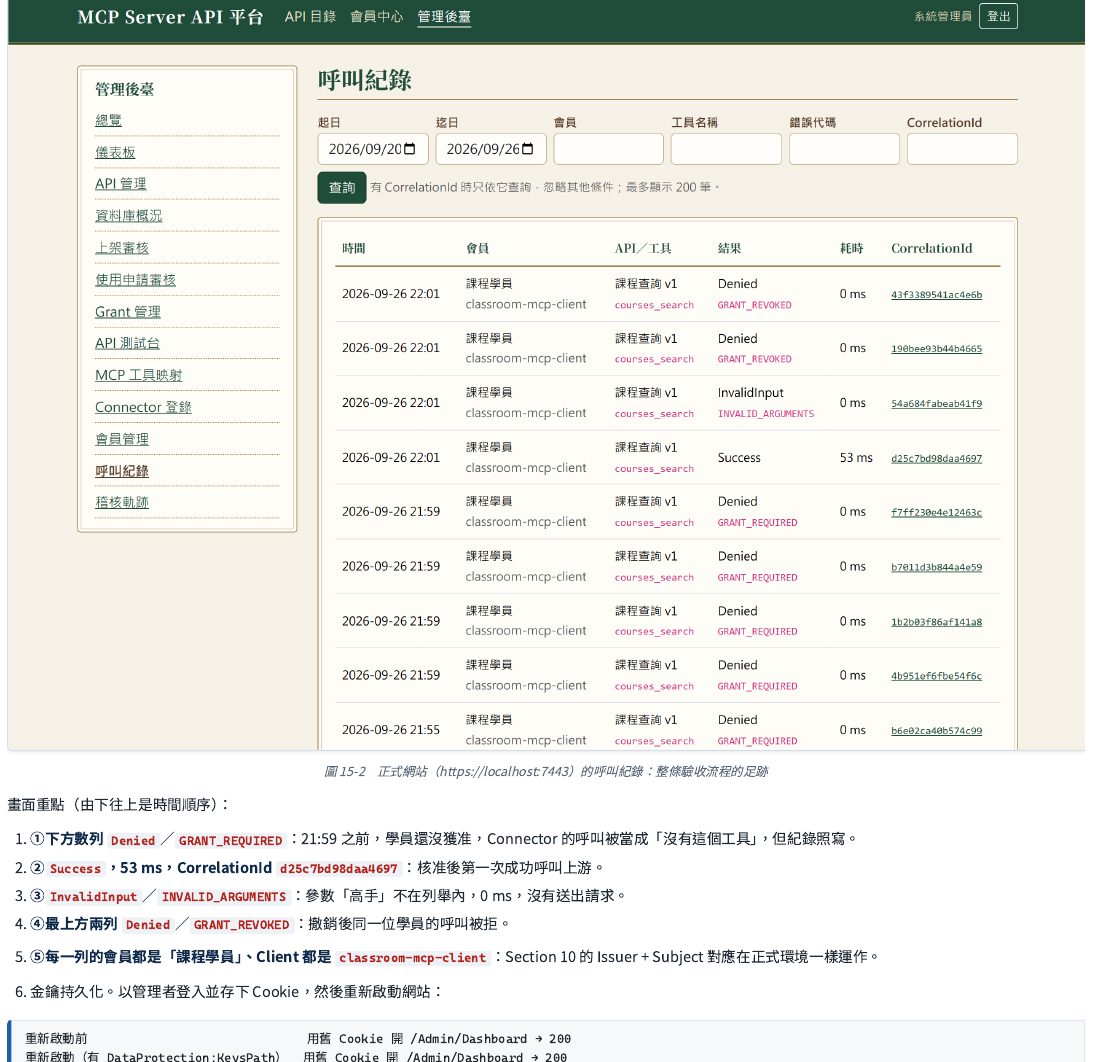Image resolution: width=1093 pixels, height=1062 pixels.
Task: Open 會員管理 in the sidebar
Action: tap(122, 440)
